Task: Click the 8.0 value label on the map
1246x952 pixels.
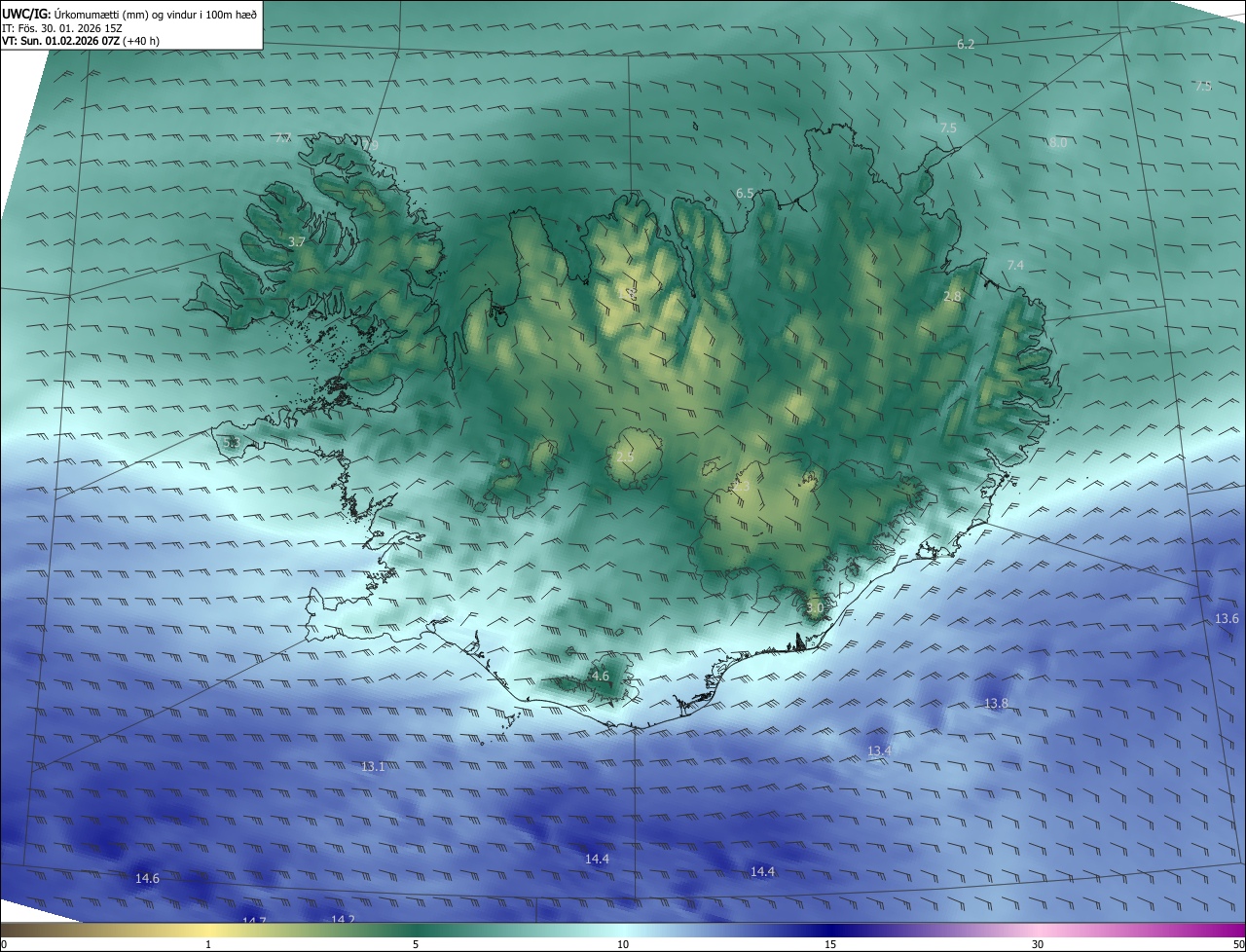Action: point(1058,142)
